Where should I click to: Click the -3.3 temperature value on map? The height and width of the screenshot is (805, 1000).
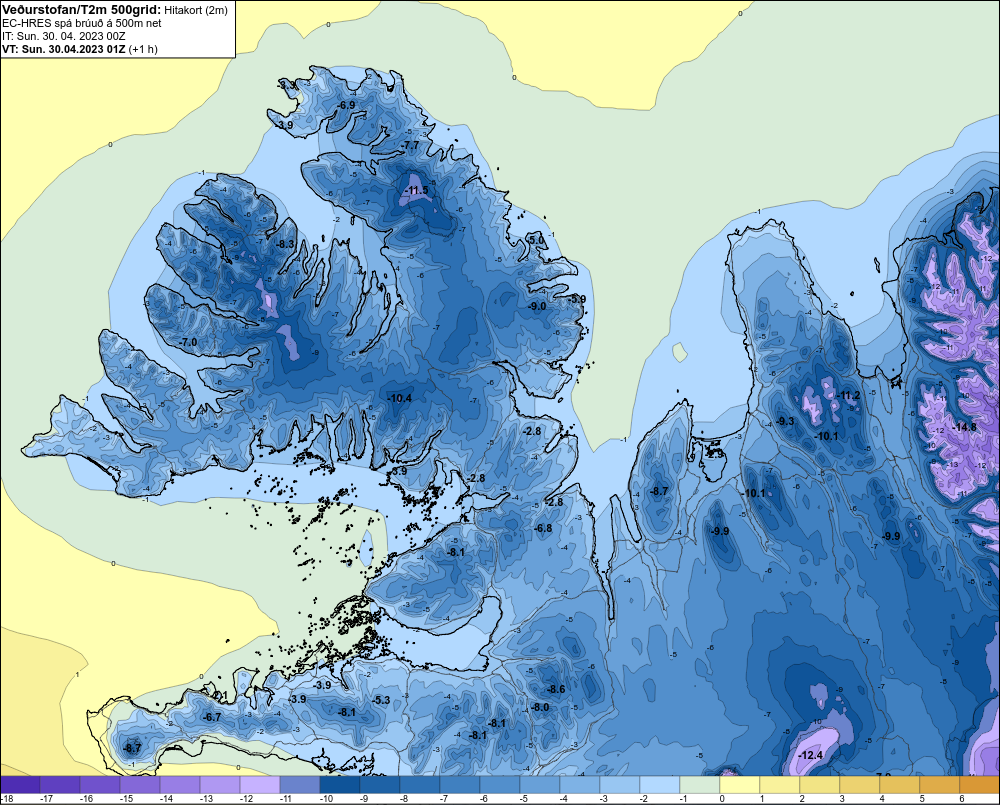(x=287, y=85)
